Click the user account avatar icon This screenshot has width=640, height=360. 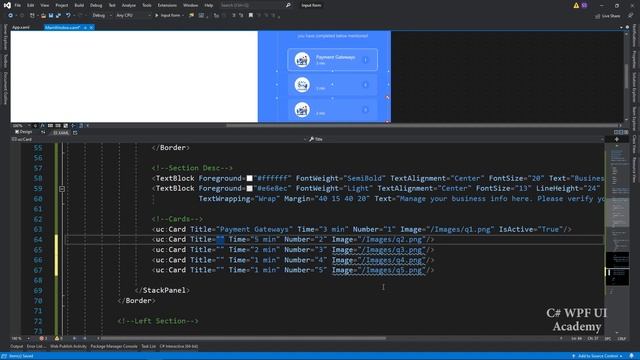click(584, 5)
